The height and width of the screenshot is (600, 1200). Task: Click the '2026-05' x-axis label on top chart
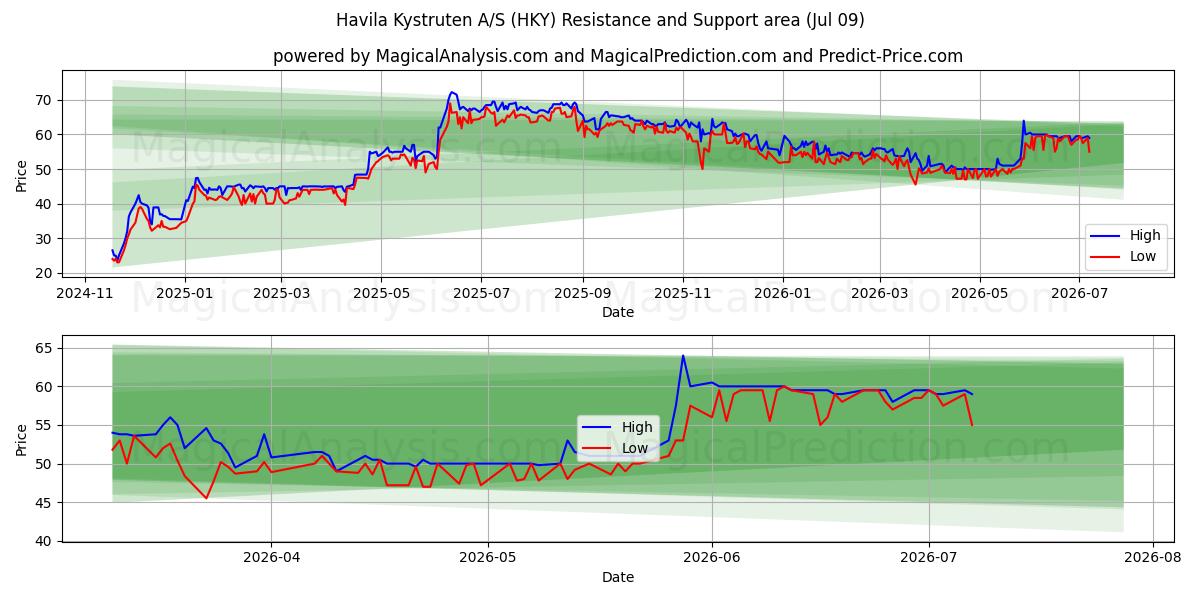click(979, 293)
